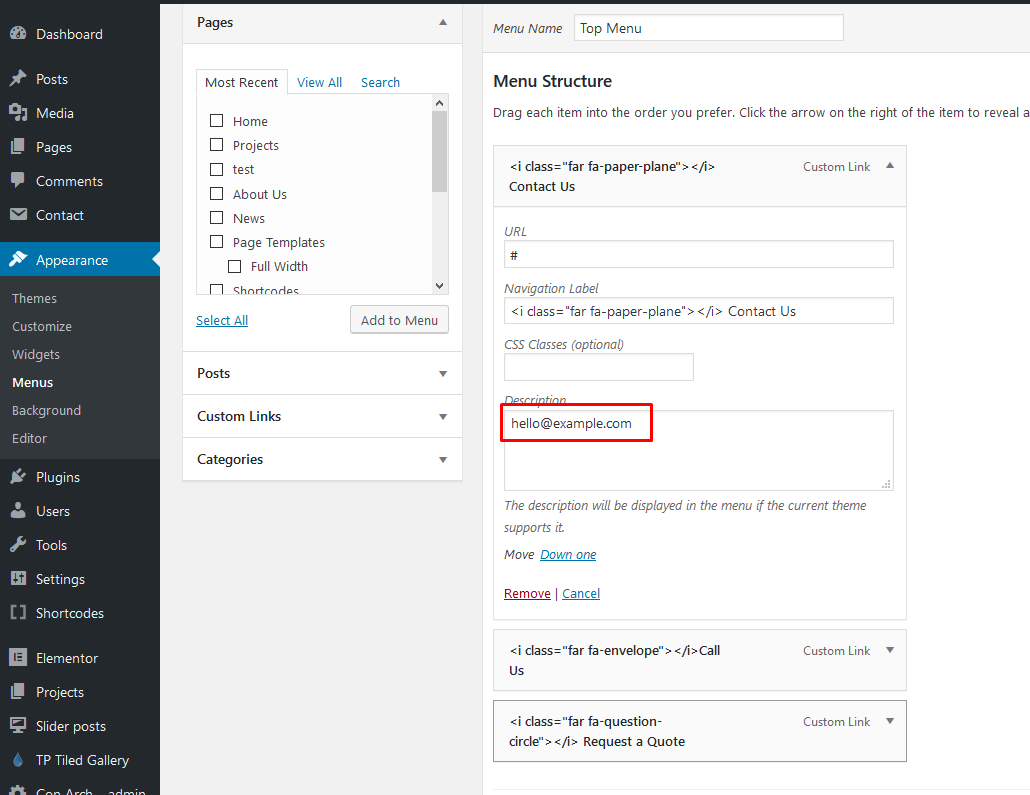Click the pages list scrollbar thumb
Screen dimensions: 1030x795
(x=439, y=150)
